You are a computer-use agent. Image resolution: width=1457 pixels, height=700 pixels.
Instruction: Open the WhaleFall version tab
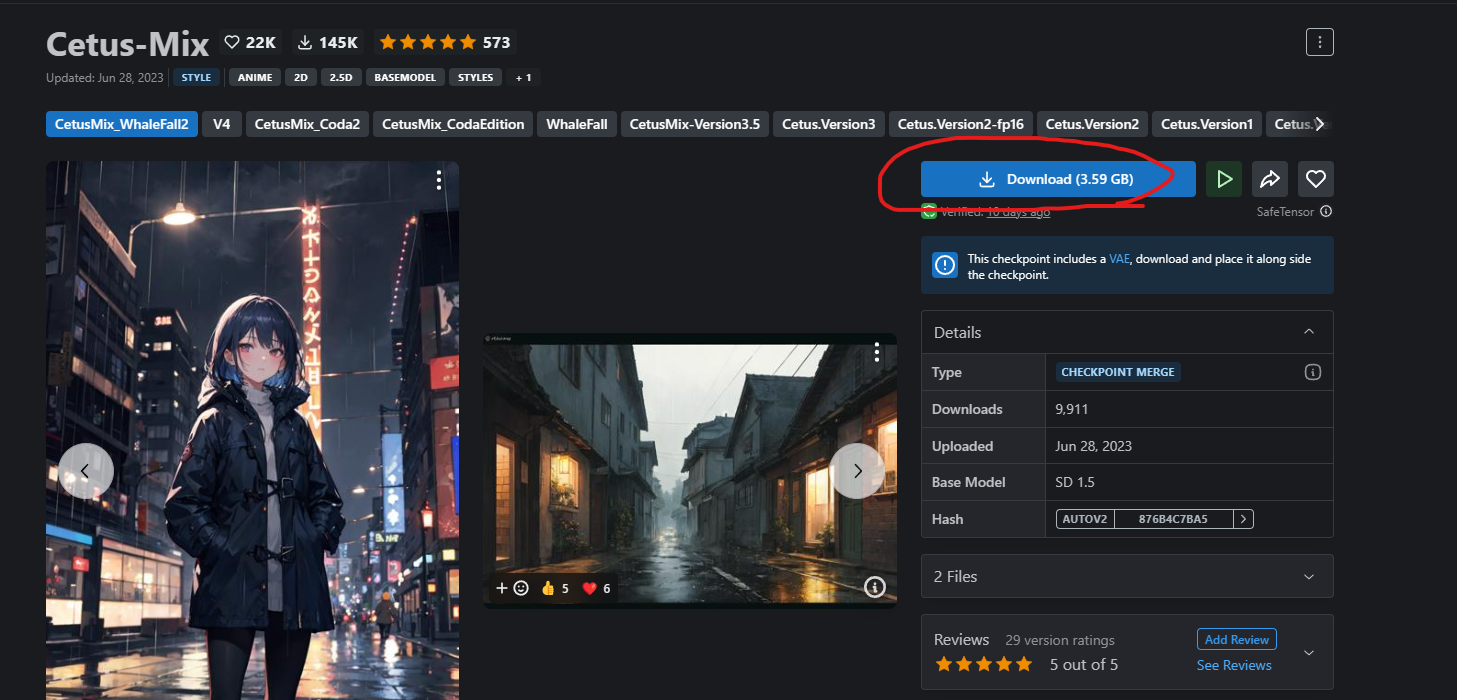point(577,124)
